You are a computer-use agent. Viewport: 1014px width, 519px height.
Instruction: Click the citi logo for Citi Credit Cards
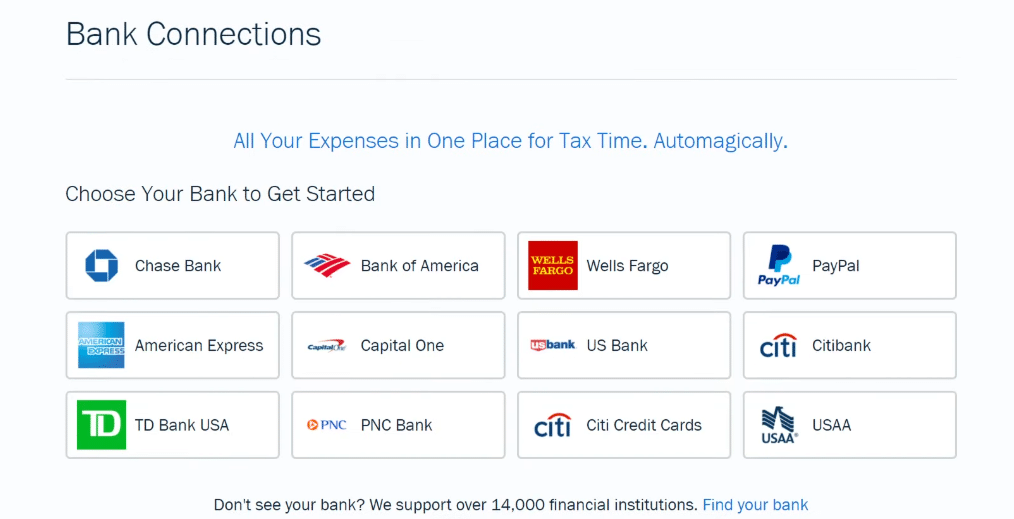553,425
